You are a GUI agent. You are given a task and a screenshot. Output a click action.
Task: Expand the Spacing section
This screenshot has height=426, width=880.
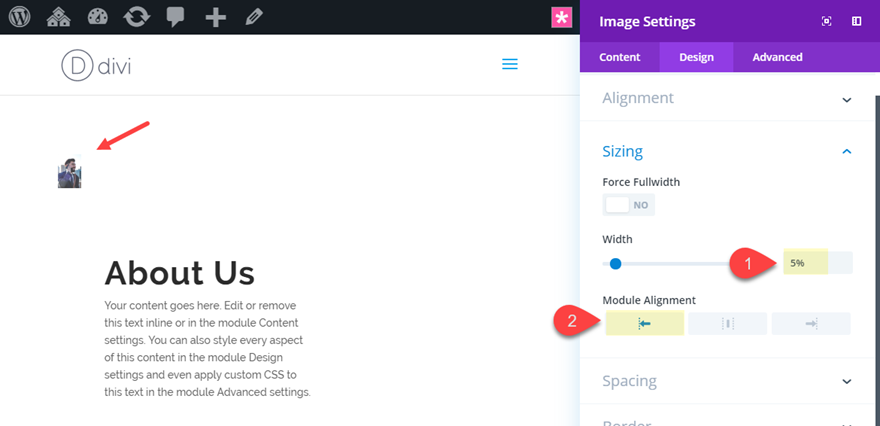[x=847, y=381]
